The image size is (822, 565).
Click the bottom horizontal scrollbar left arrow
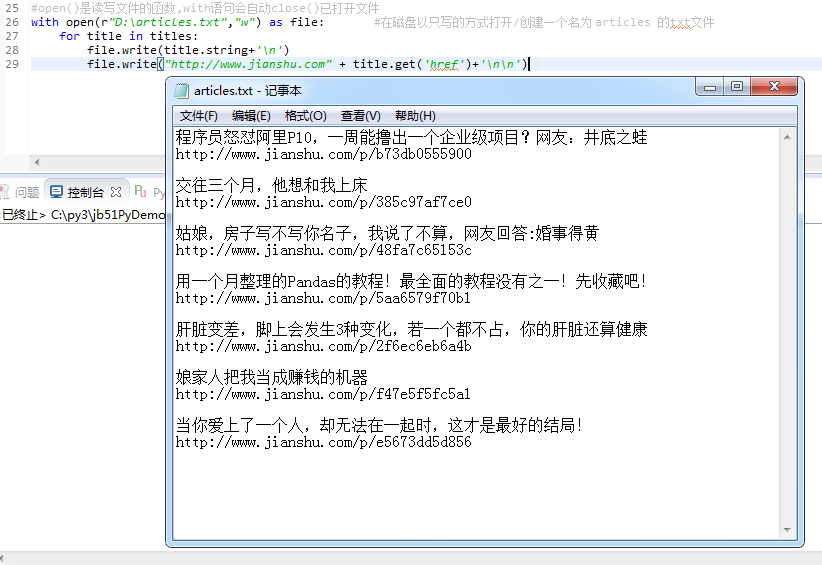2,558
